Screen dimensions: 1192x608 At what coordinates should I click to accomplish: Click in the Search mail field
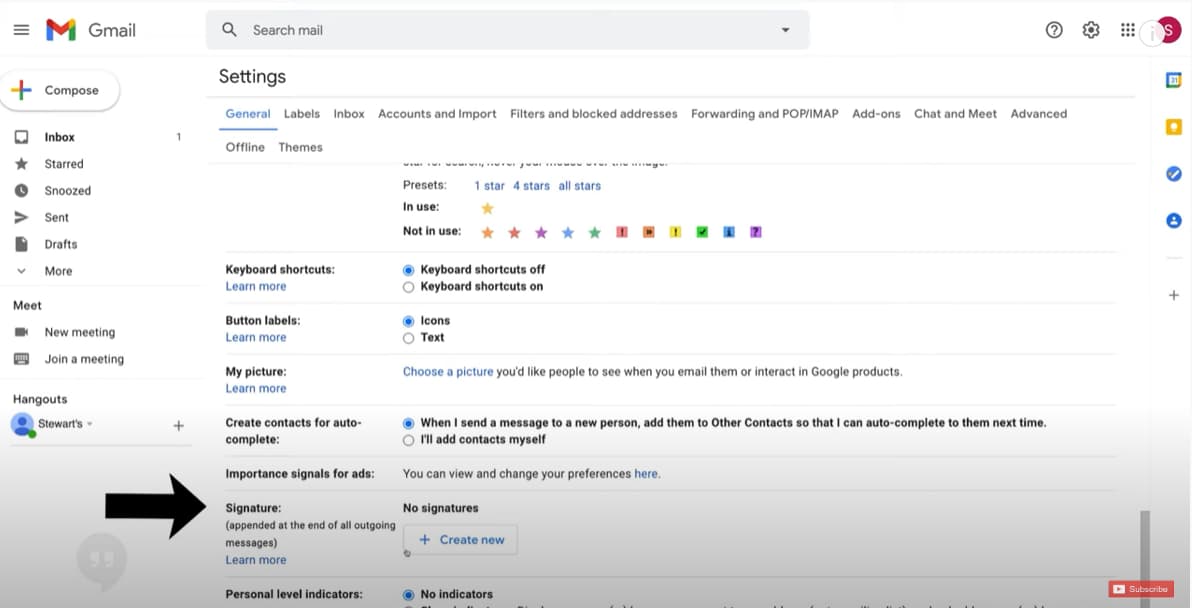click(x=508, y=30)
